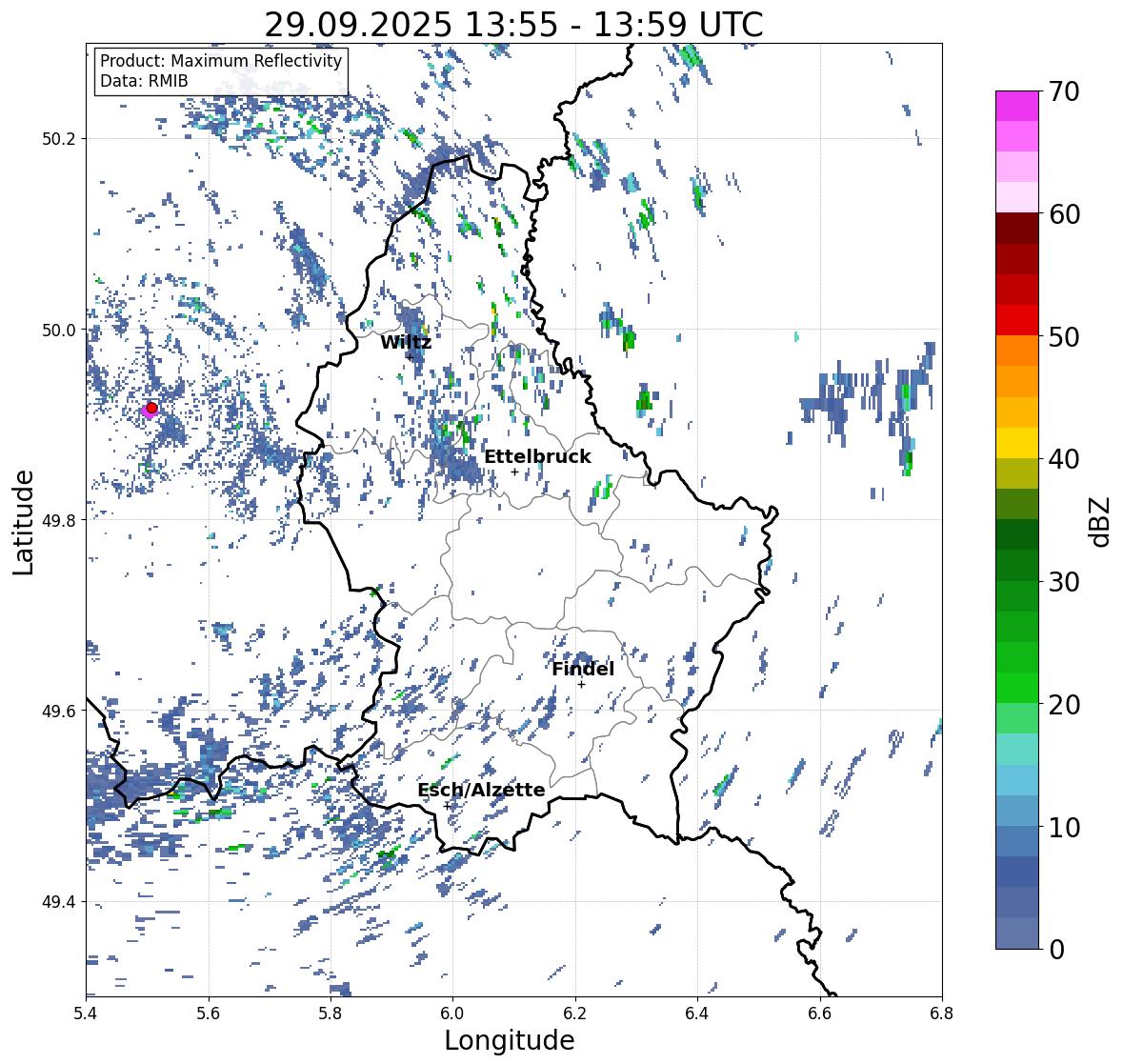Click the 0 tick on colorbar
The image size is (1123, 1064).
1056,950
